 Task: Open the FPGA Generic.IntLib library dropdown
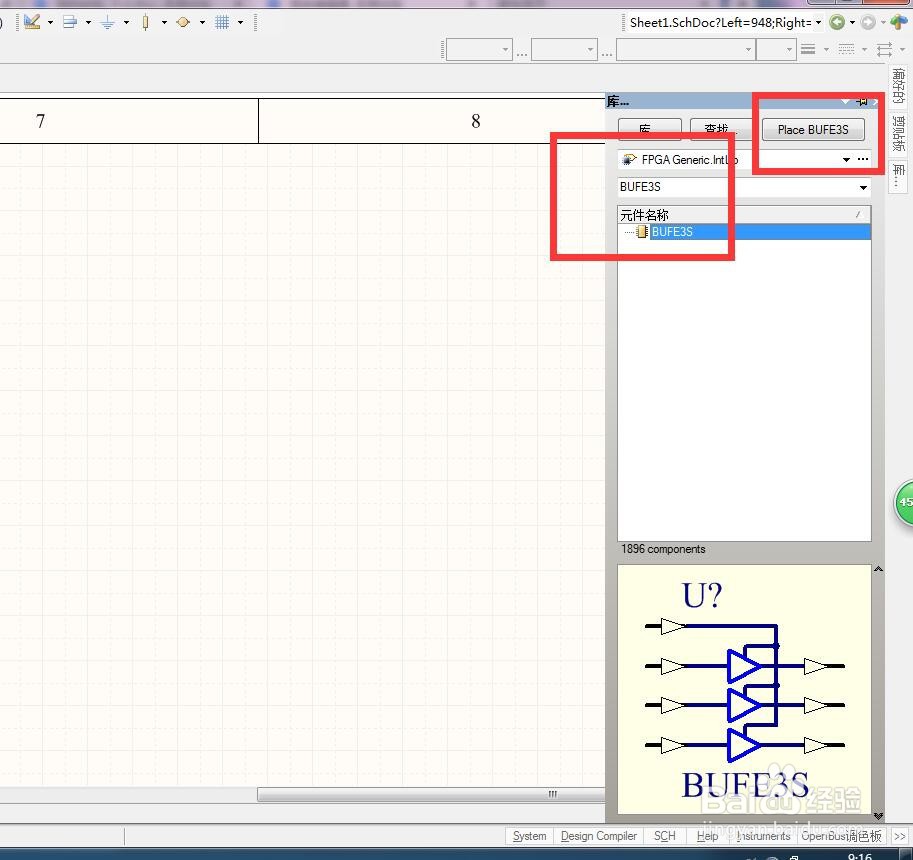tap(846, 160)
